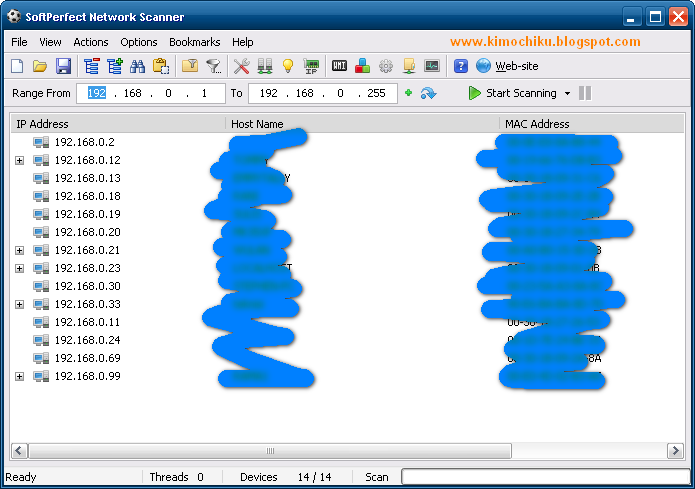
Task: Create a new scan results file
Action: 17,67
